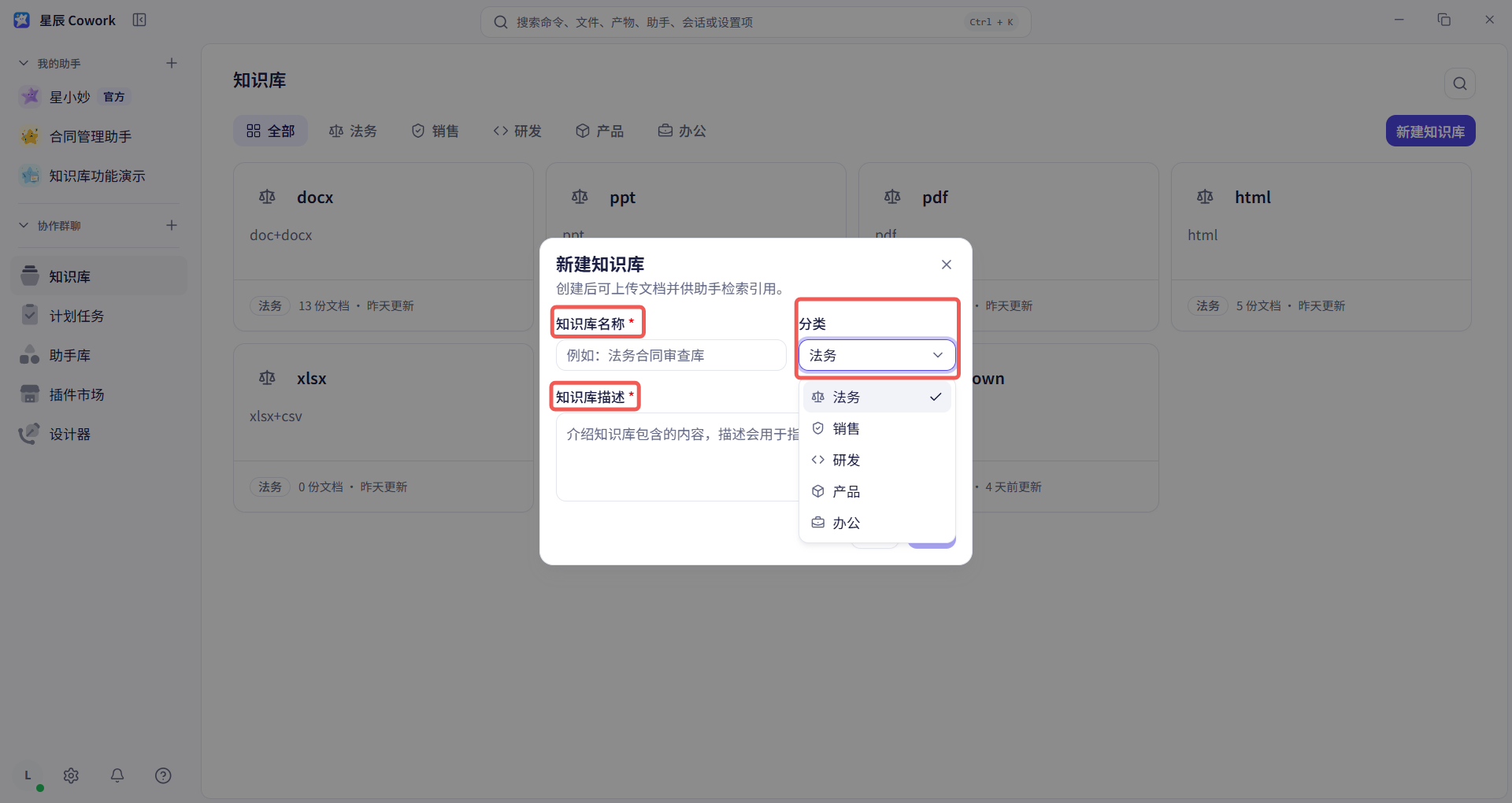Switch to the 全部 category tab

click(x=270, y=131)
